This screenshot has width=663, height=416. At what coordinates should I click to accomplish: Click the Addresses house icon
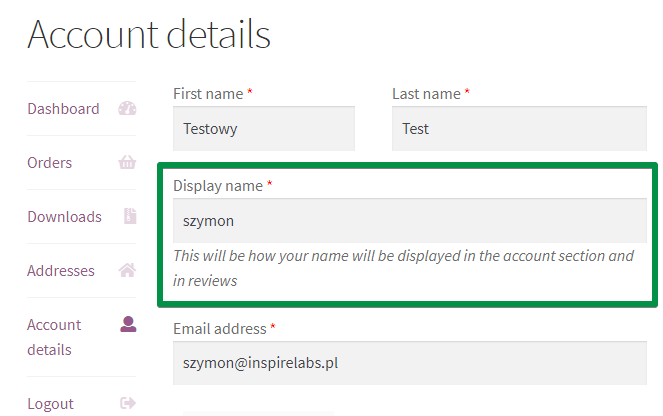(x=127, y=270)
